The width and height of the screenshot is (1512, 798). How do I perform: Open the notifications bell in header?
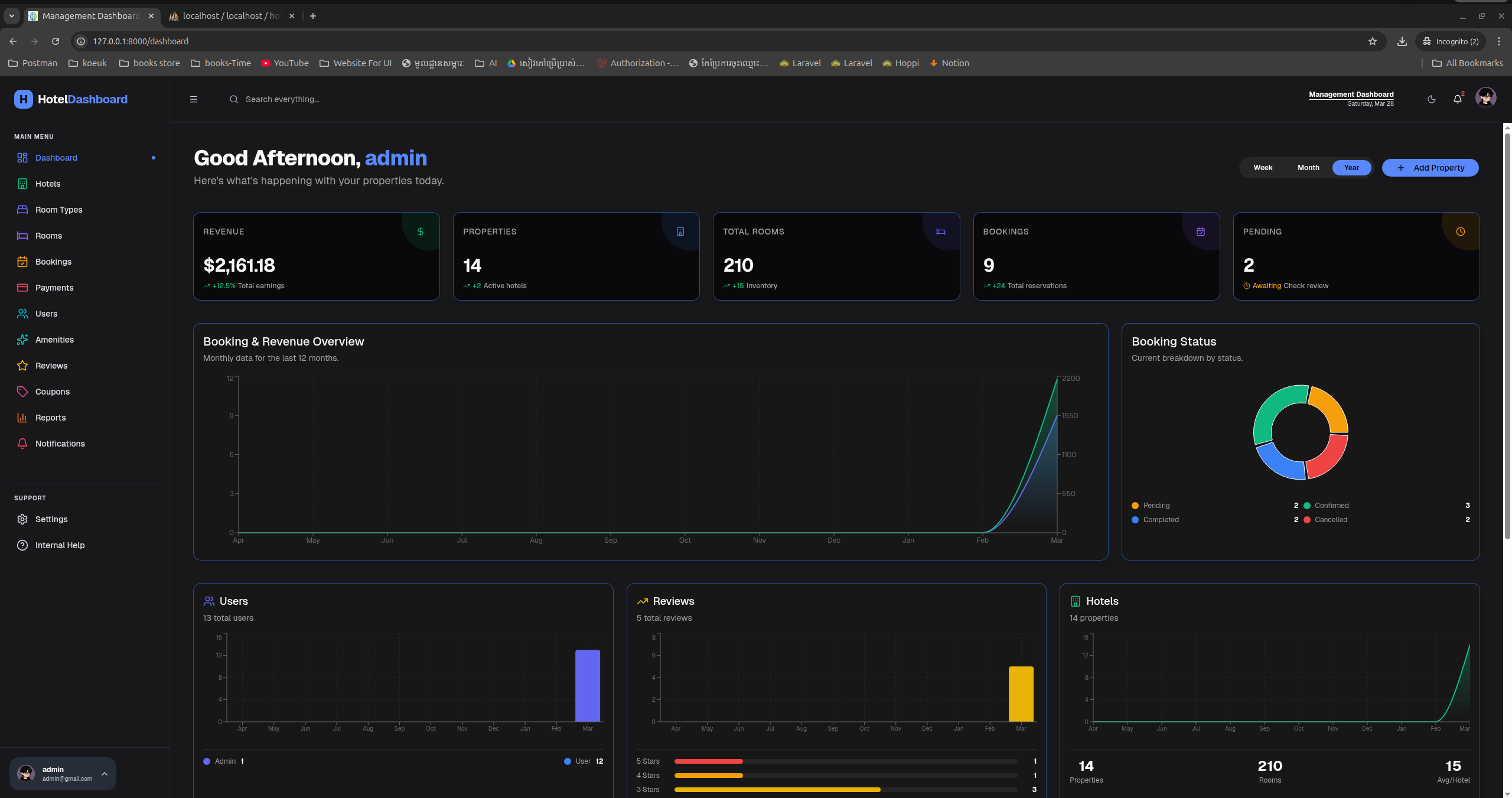(1458, 99)
